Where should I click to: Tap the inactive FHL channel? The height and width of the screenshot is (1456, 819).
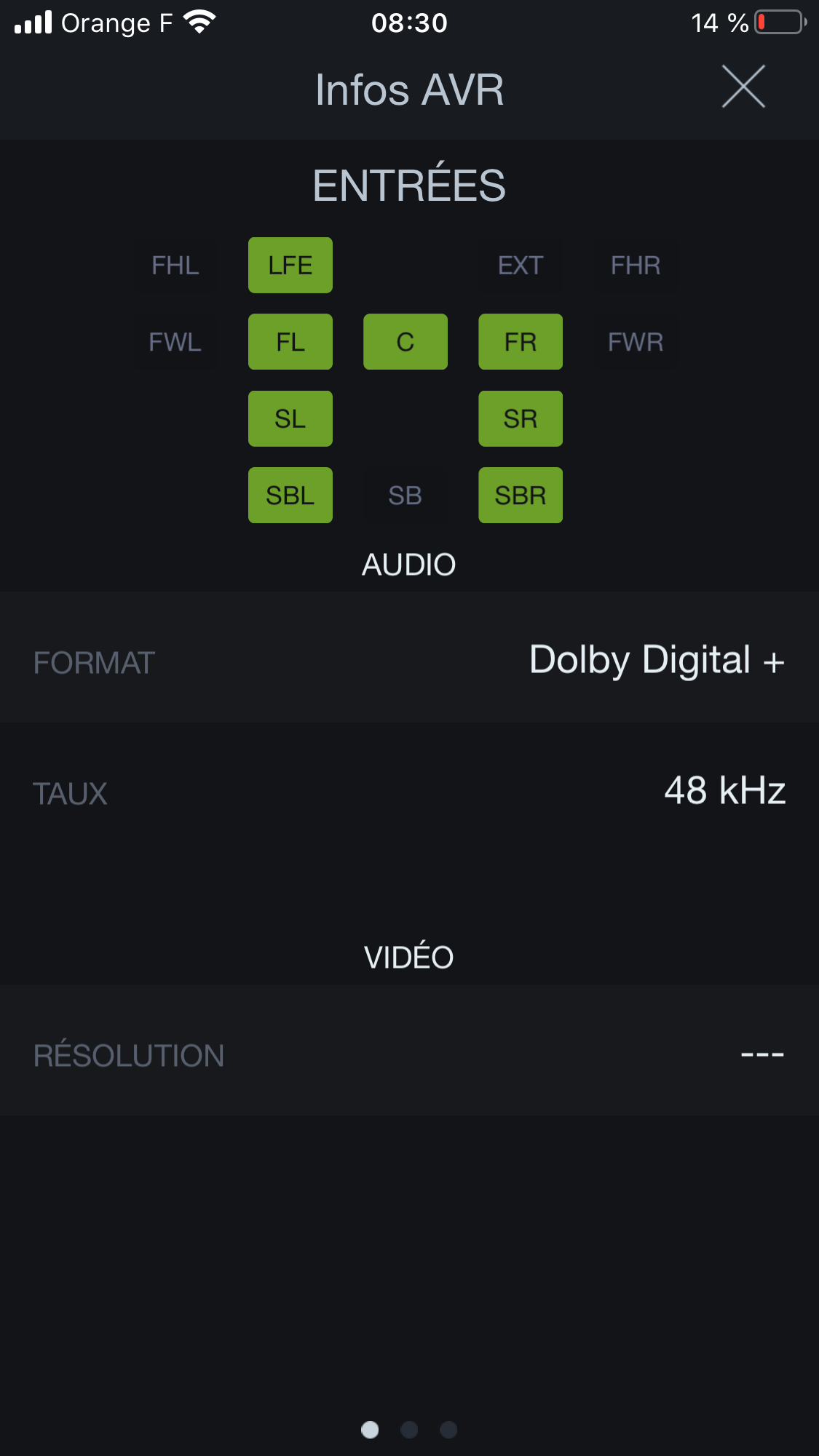pyautogui.click(x=175, y=266)
